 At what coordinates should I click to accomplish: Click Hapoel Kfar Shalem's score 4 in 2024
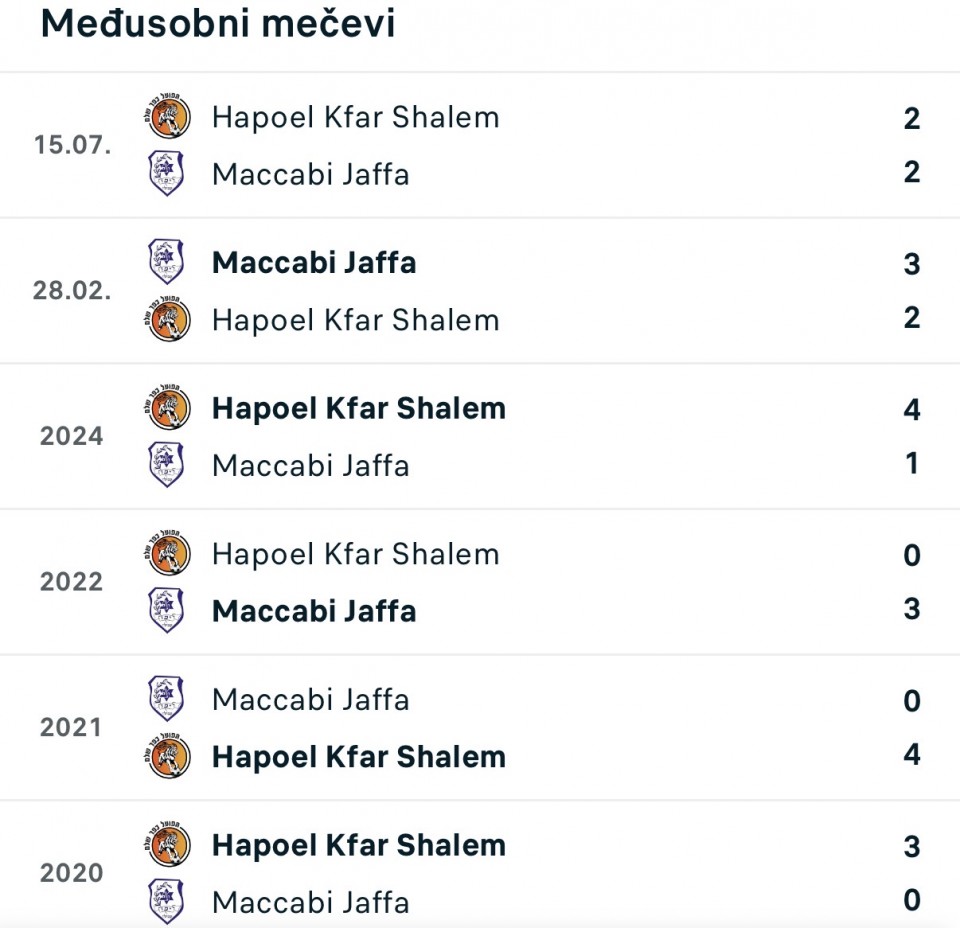coord(911,409)
